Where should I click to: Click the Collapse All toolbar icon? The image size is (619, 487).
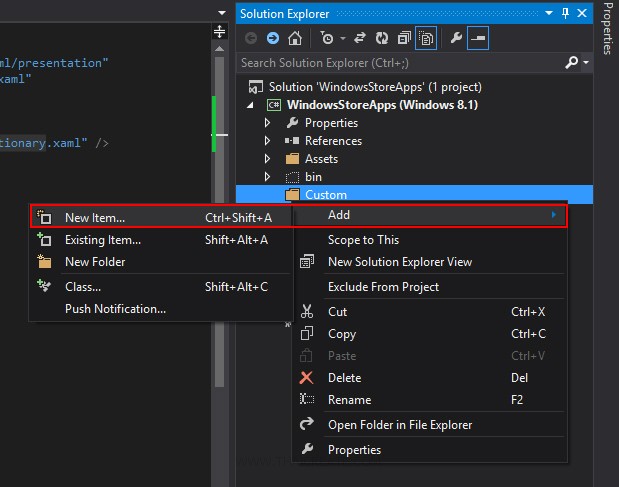coord(404,38)
